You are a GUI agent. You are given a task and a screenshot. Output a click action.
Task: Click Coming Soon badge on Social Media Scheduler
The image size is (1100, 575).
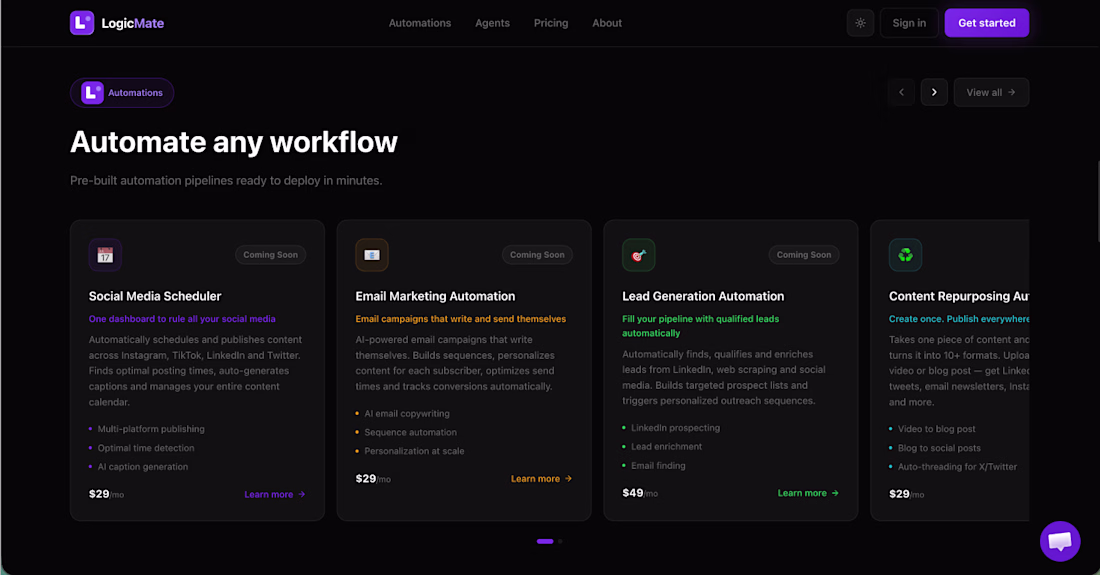(270, 255)
